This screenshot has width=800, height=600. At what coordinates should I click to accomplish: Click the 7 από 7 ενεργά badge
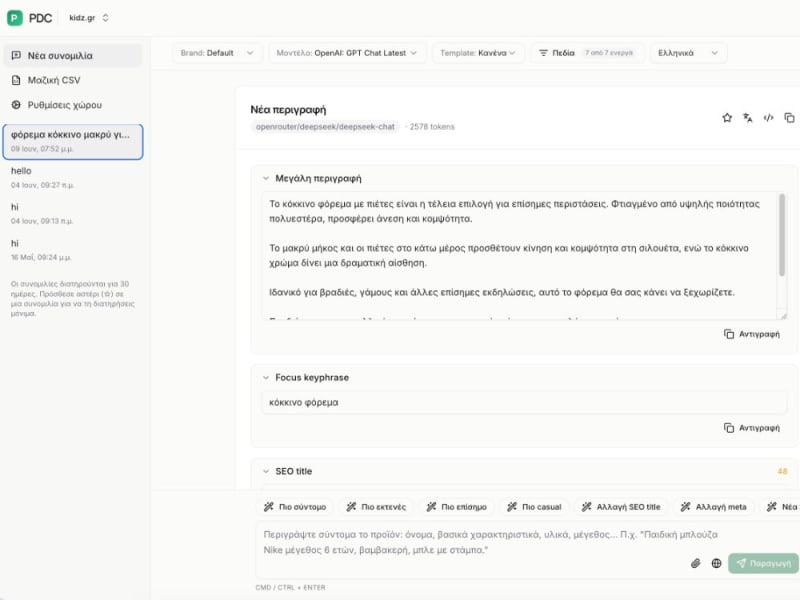click(x=609, y=53)
